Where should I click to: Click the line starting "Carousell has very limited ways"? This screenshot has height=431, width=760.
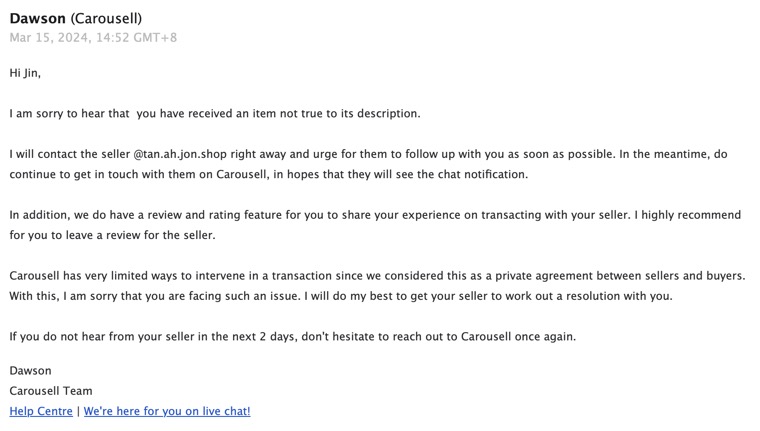(x=100, y=275)
